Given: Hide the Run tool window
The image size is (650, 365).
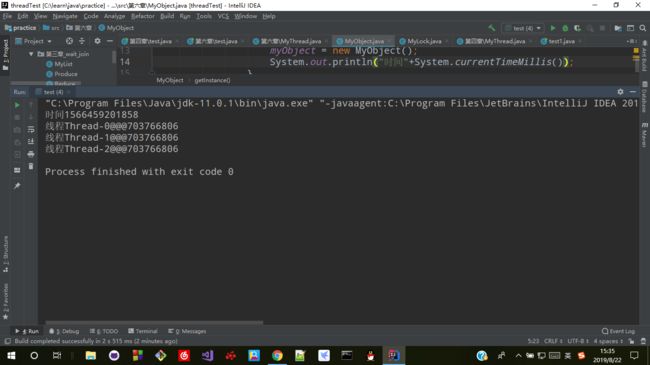Looking at the screenshot, I should (x=633, y=92).
